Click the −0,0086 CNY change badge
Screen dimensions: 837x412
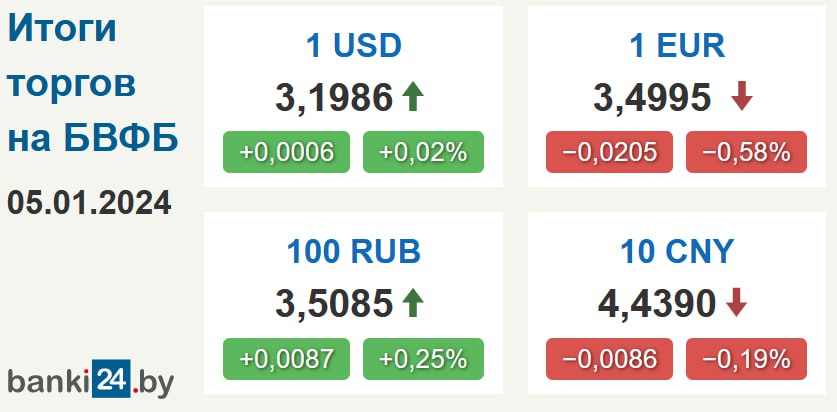pyautogui.click(x=610, y=358)
